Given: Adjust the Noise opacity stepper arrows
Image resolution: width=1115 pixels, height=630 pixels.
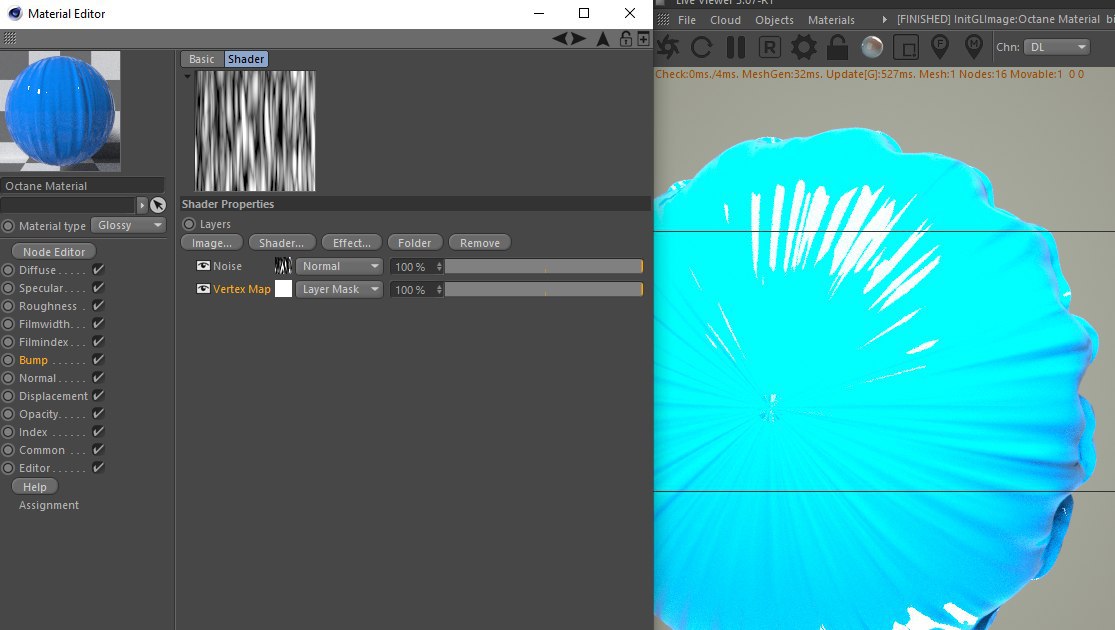Looking at the screenshot, I should coord(439,267).
